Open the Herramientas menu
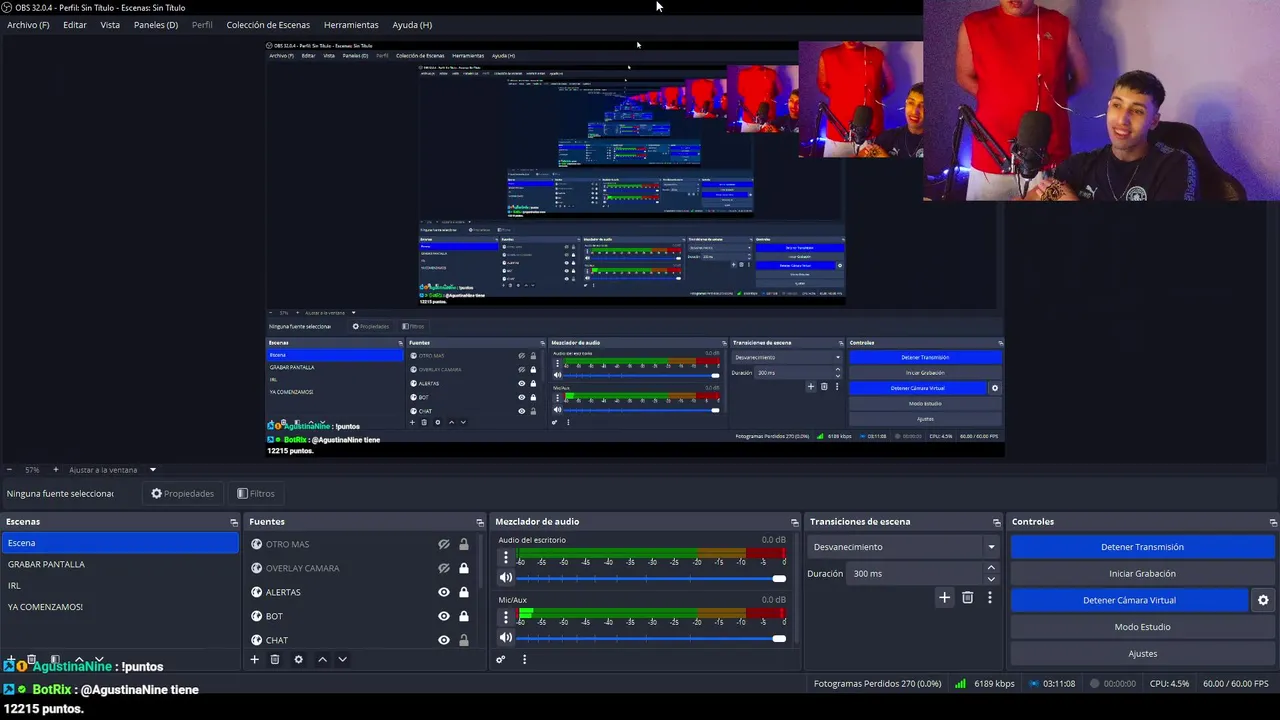 pos(351,25)
